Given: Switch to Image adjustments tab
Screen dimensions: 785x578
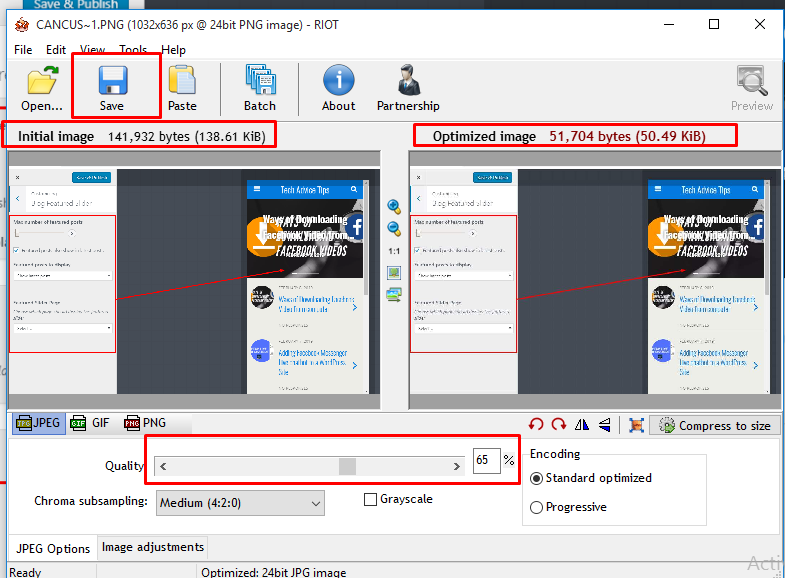Looking at the screenshot, I should (x=153, y=547).
